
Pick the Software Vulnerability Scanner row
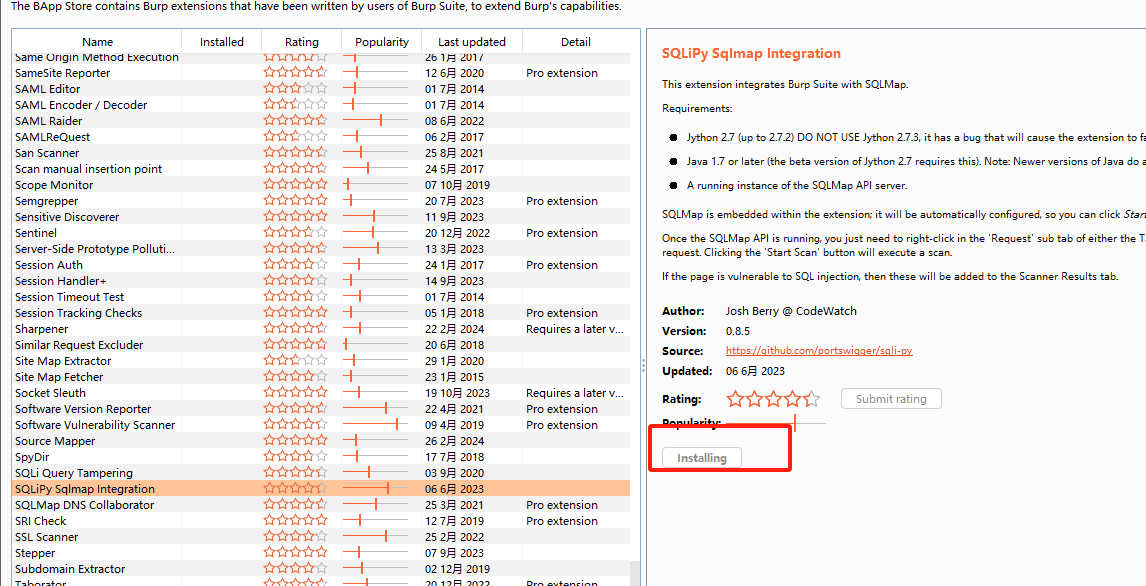click(322, 425)
